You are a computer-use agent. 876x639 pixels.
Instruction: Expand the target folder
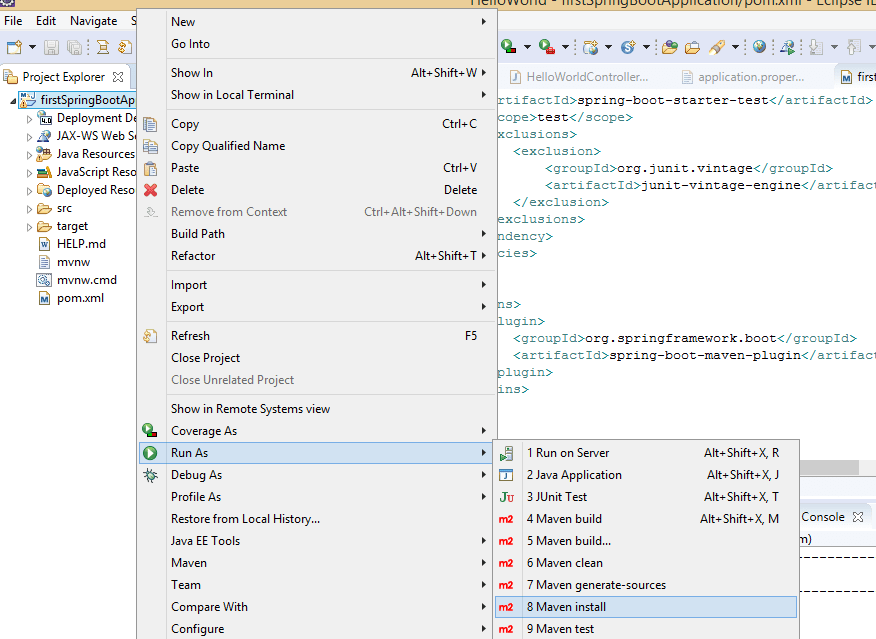click(30, 227)
